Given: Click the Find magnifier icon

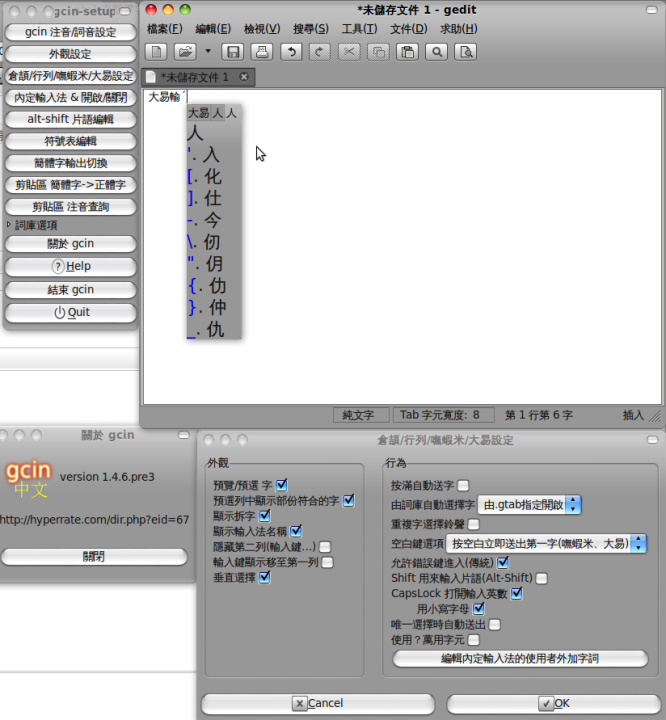Looking at the screenshot, I should click(438, 51).
